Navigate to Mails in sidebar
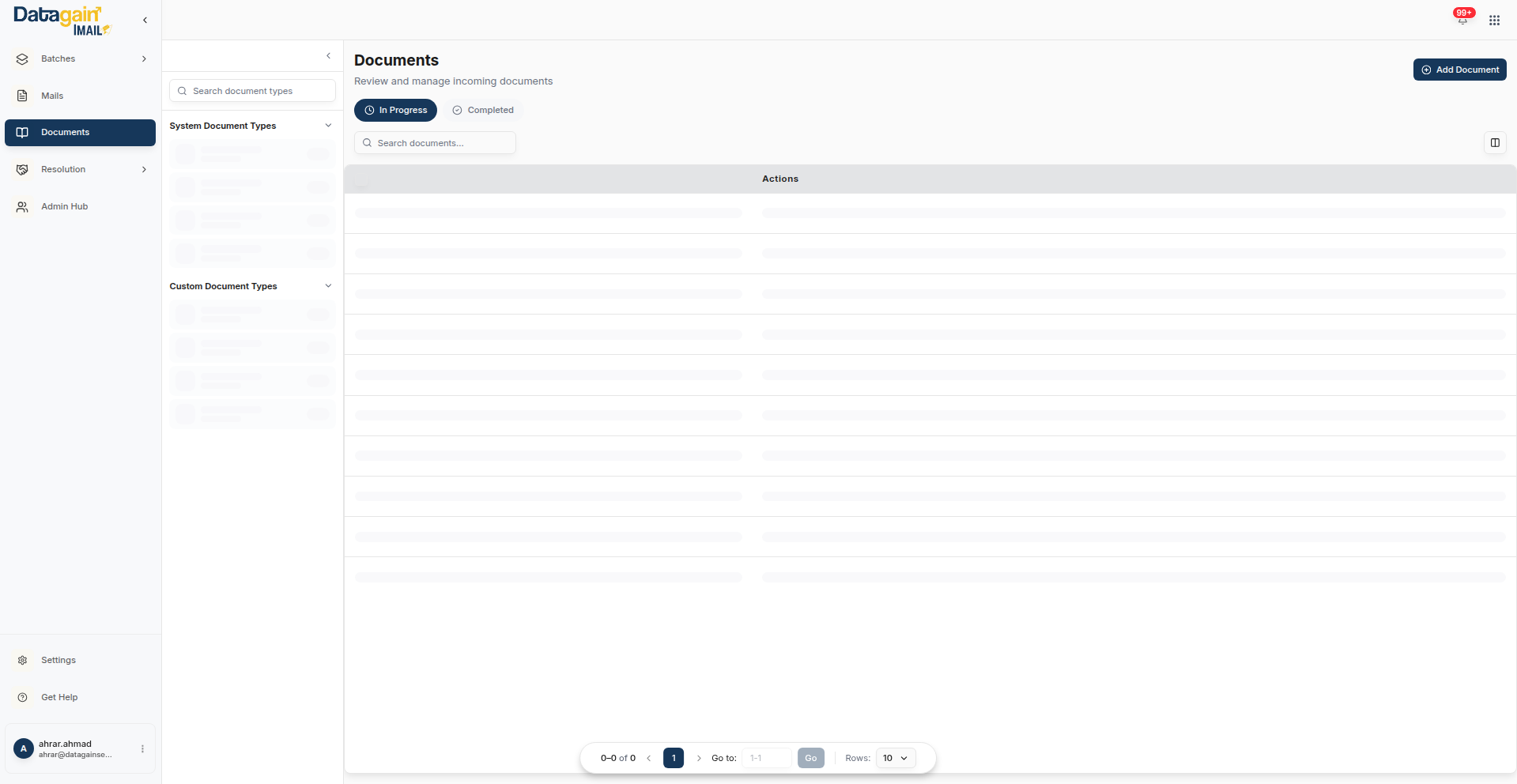 (52, 96)
